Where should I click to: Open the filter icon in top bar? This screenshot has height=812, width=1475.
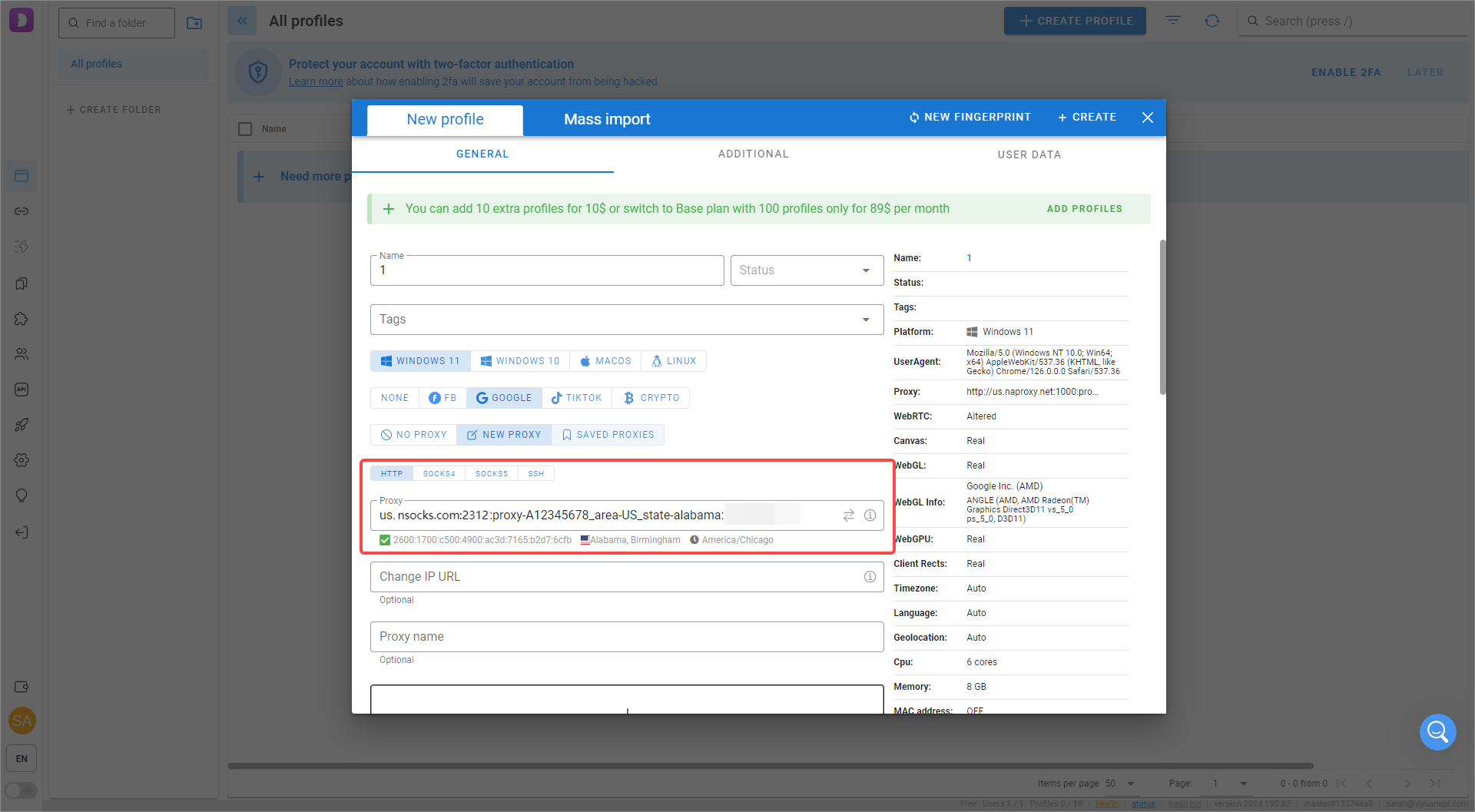(x=1173, y=21)
